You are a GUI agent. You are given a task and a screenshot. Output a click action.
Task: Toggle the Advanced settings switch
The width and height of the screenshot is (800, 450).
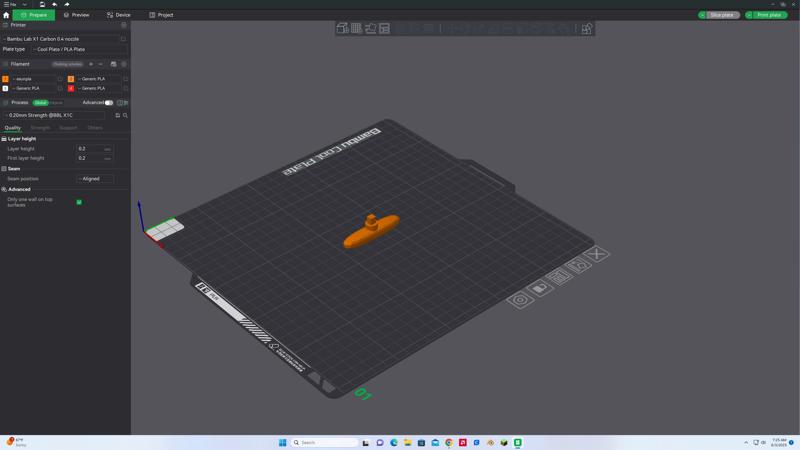point(109,103)
